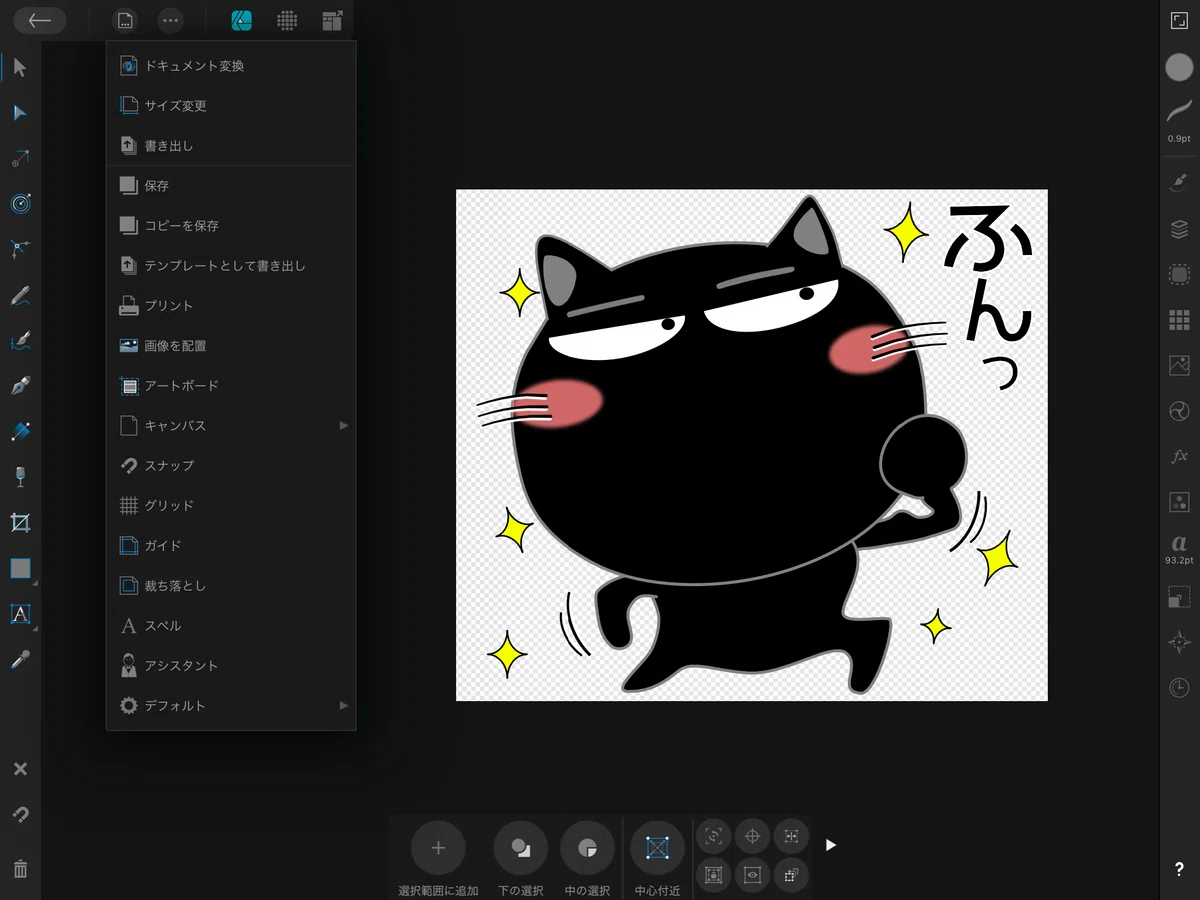Select the Node tool
Image resolution: width=1200 pixels, height=900 pixels.
pos(20,113)
